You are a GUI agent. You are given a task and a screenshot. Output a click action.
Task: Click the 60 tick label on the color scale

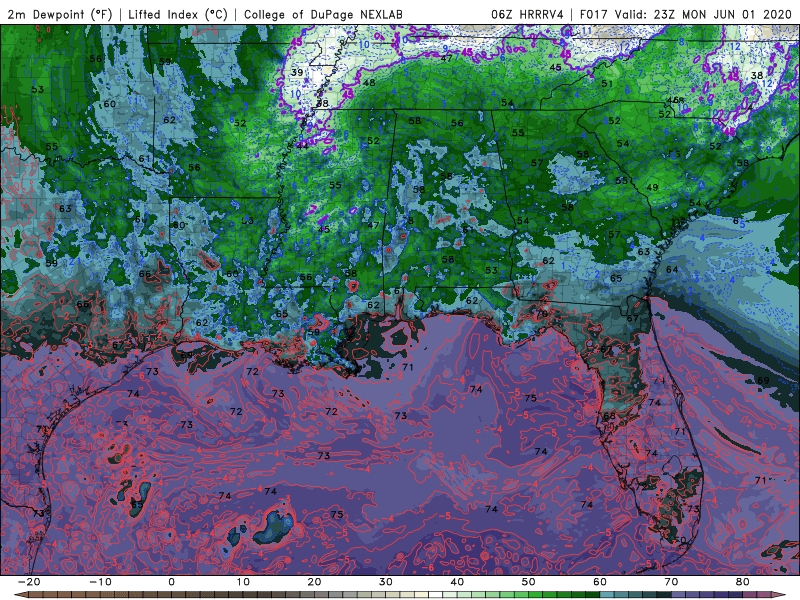[600, 582]
